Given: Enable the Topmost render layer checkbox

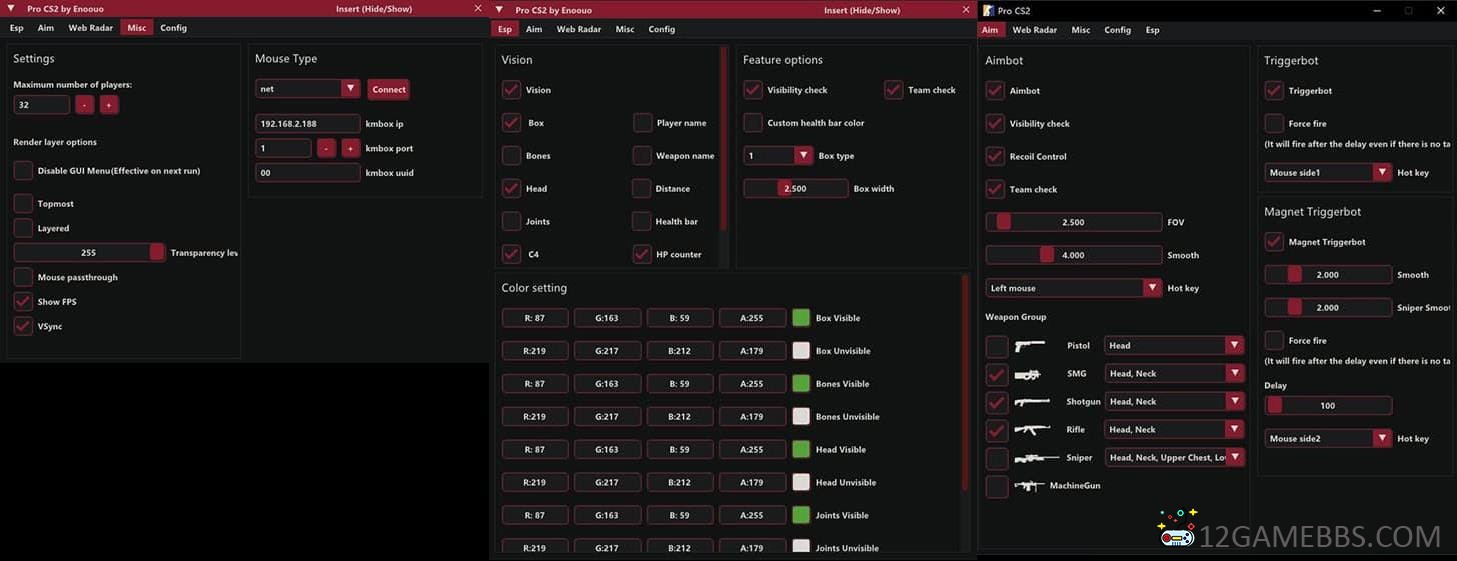Looking at the screenshot, I should pyautogui.click(x=23, y=204).
